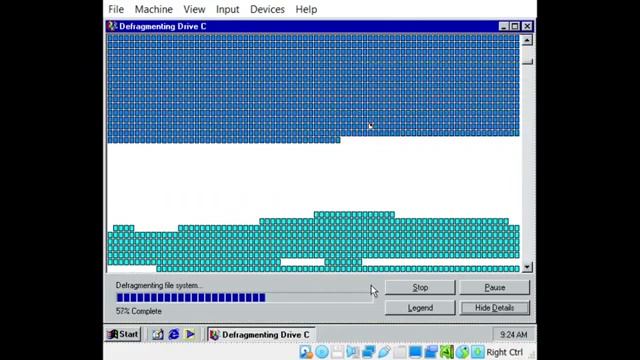This screenshot has width=640, height=360.
Task: Open the Legend button
Action: [x=420, y=308]
